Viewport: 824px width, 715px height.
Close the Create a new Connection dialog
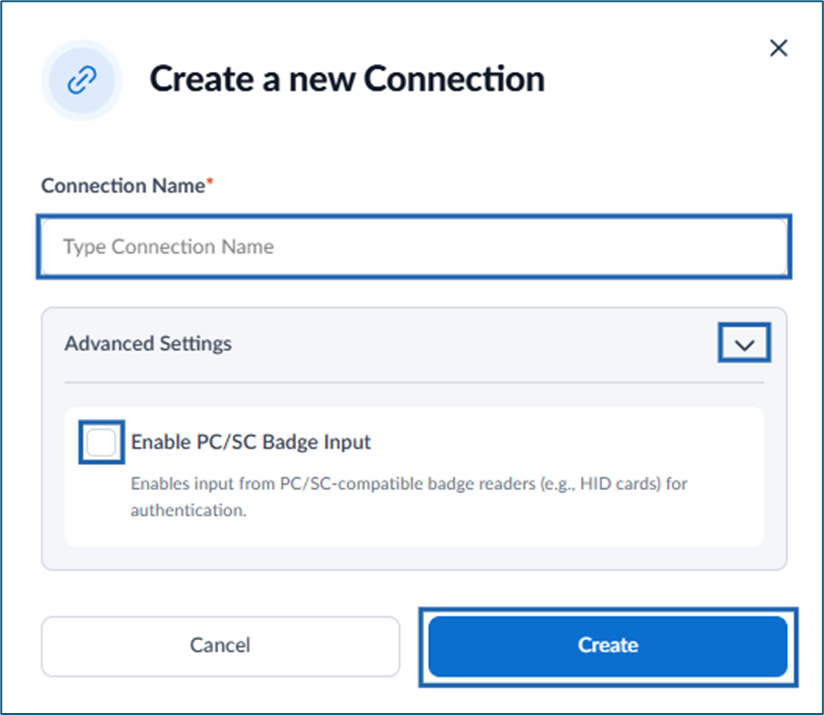click(778, 48)
